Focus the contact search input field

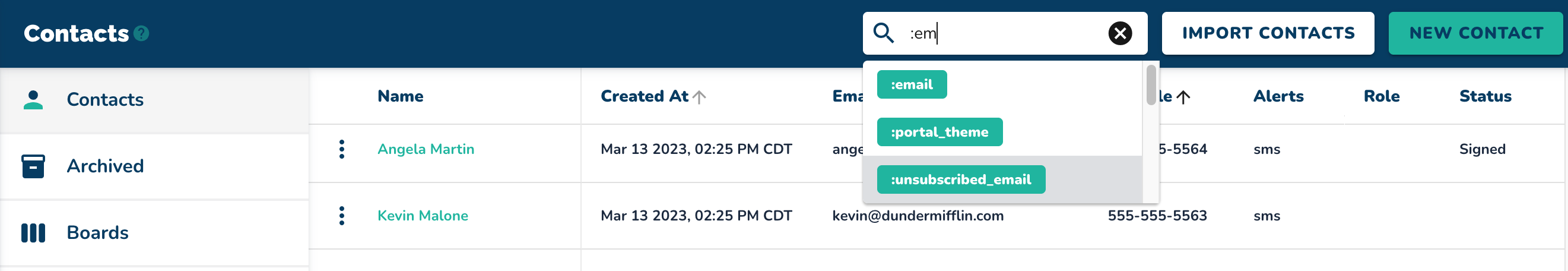tap(1004, 33)
